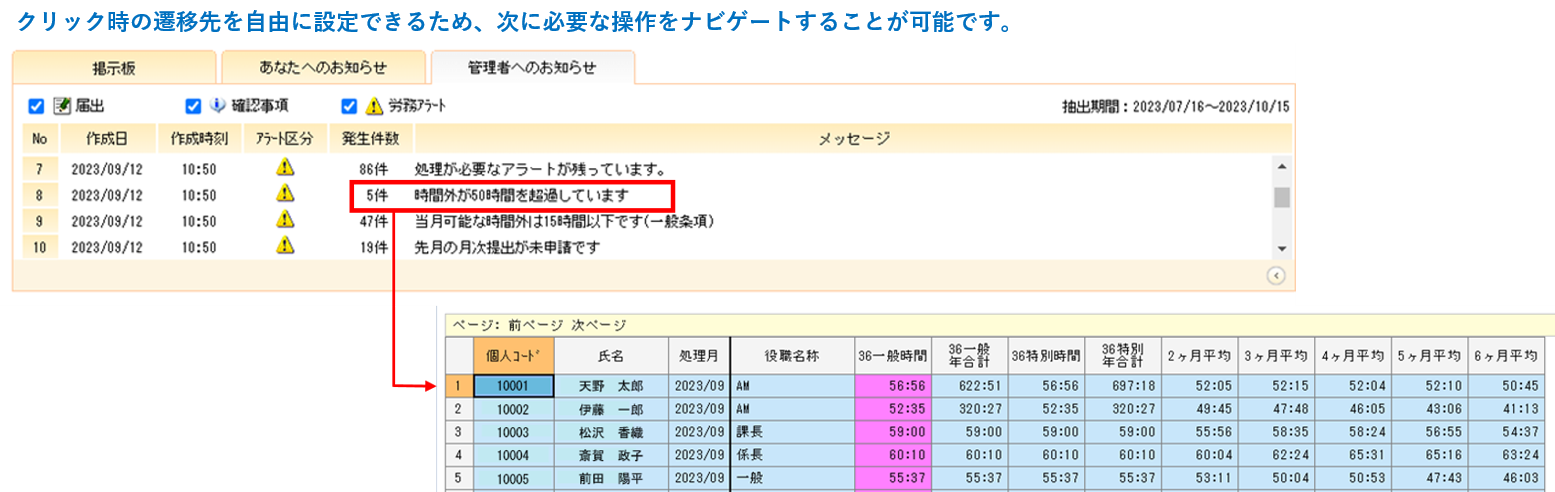The image size is (1555, 492).
Task: Go to 次ページ in the overtime table
Action: [x=598, y=325]
